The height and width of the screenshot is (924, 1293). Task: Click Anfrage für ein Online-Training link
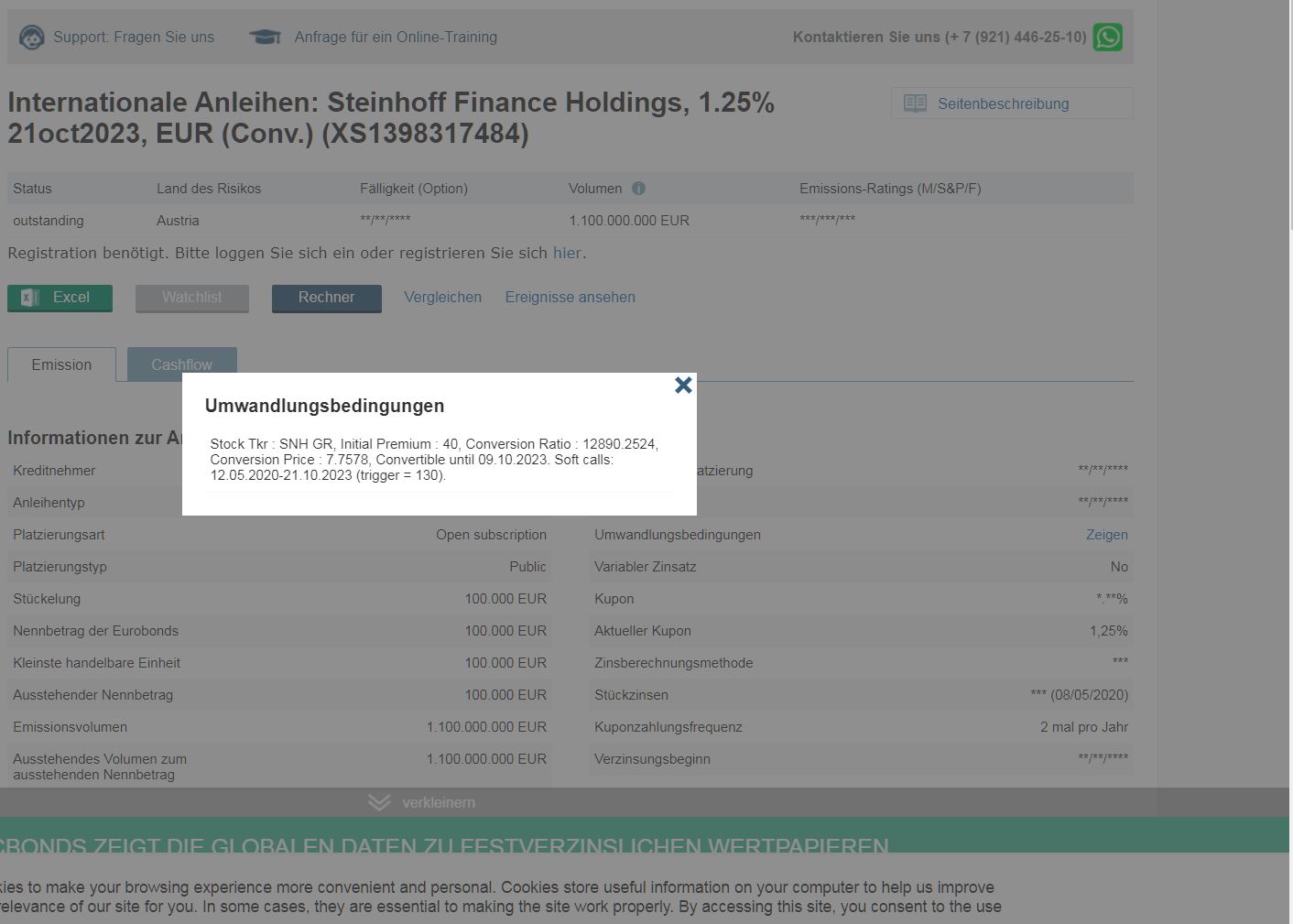pyautogui.click(x=396, y=38)
